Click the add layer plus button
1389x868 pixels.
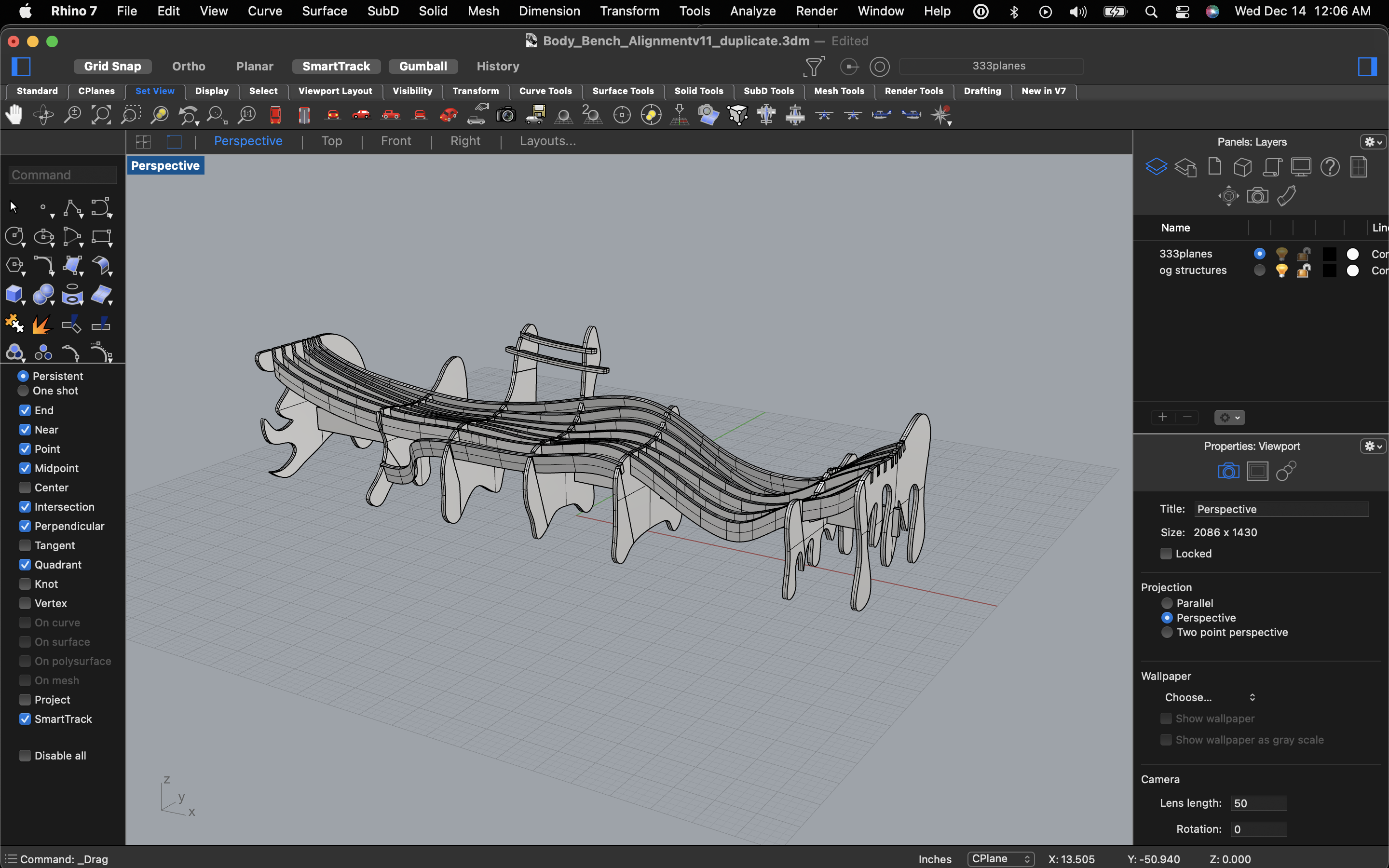[1162, 417]
